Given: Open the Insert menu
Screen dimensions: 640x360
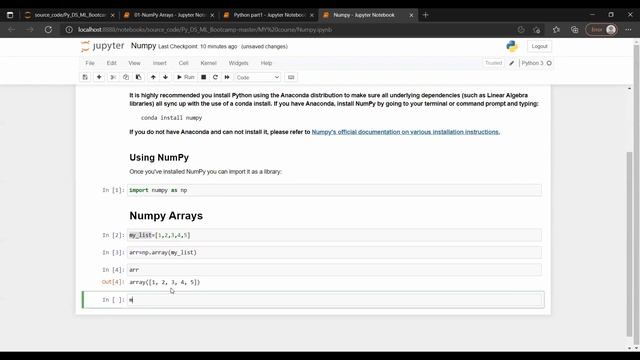Looking at the screenshot, I should click(x=160, y=63).
